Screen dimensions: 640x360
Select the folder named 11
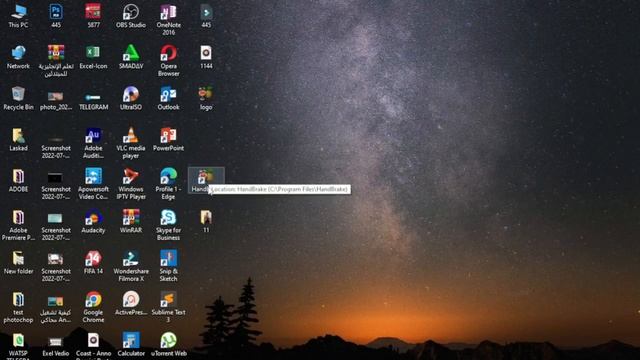point(206,222)
